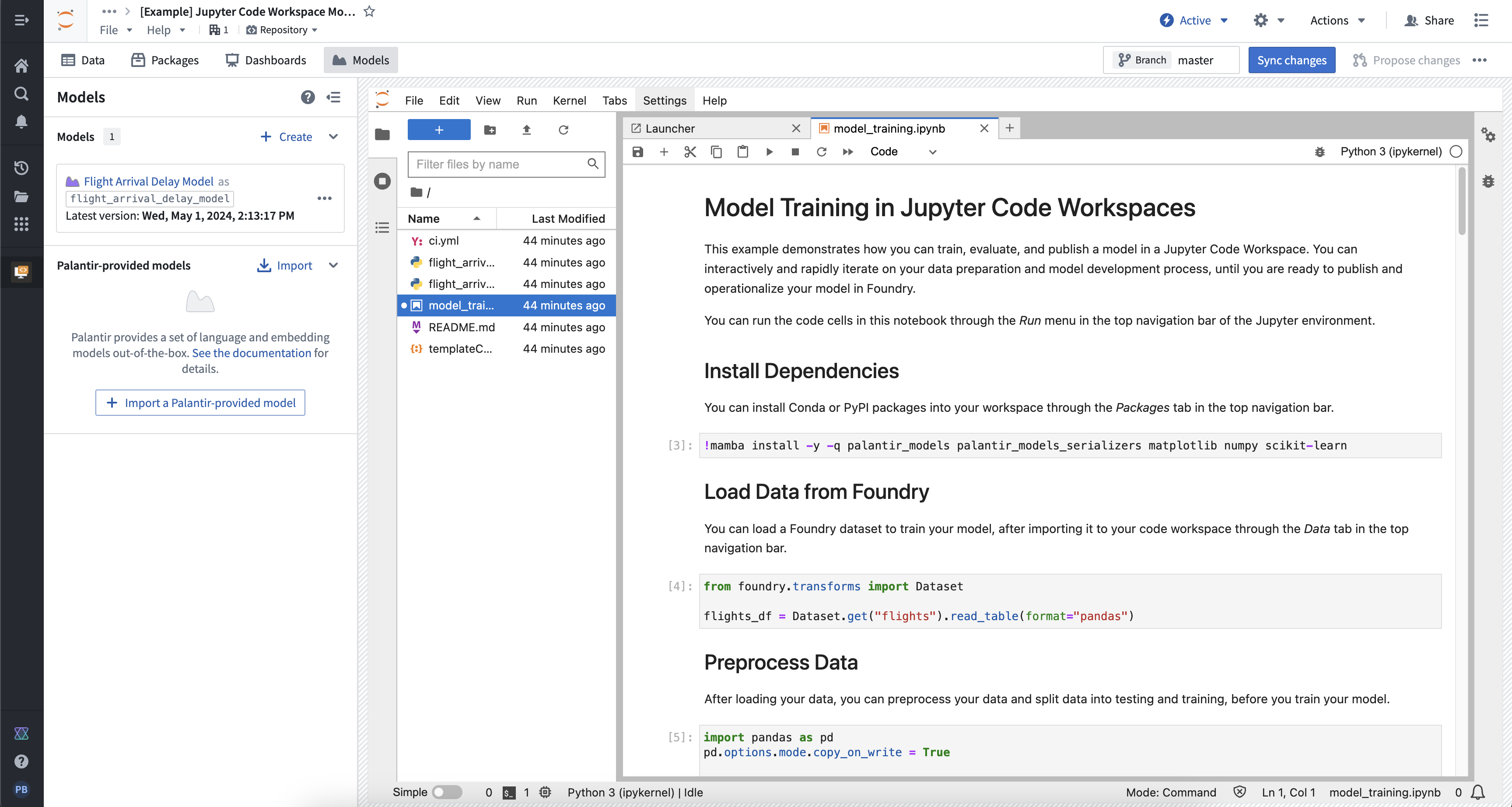Cut the selected cell with scissors icon
The image size is (1512, 807).
[x=689, y=151]
